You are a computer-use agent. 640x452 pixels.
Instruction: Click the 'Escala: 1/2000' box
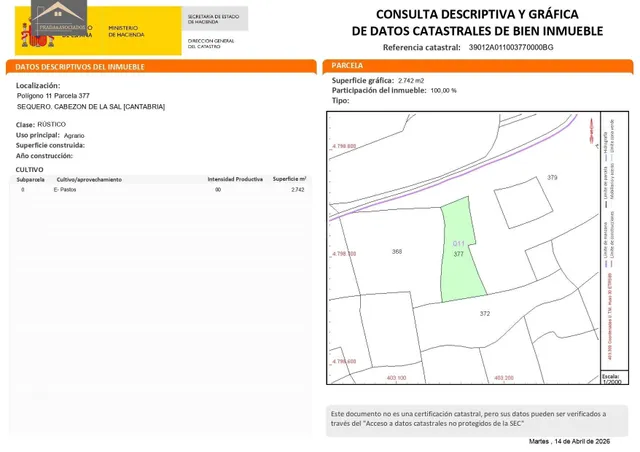614,379
